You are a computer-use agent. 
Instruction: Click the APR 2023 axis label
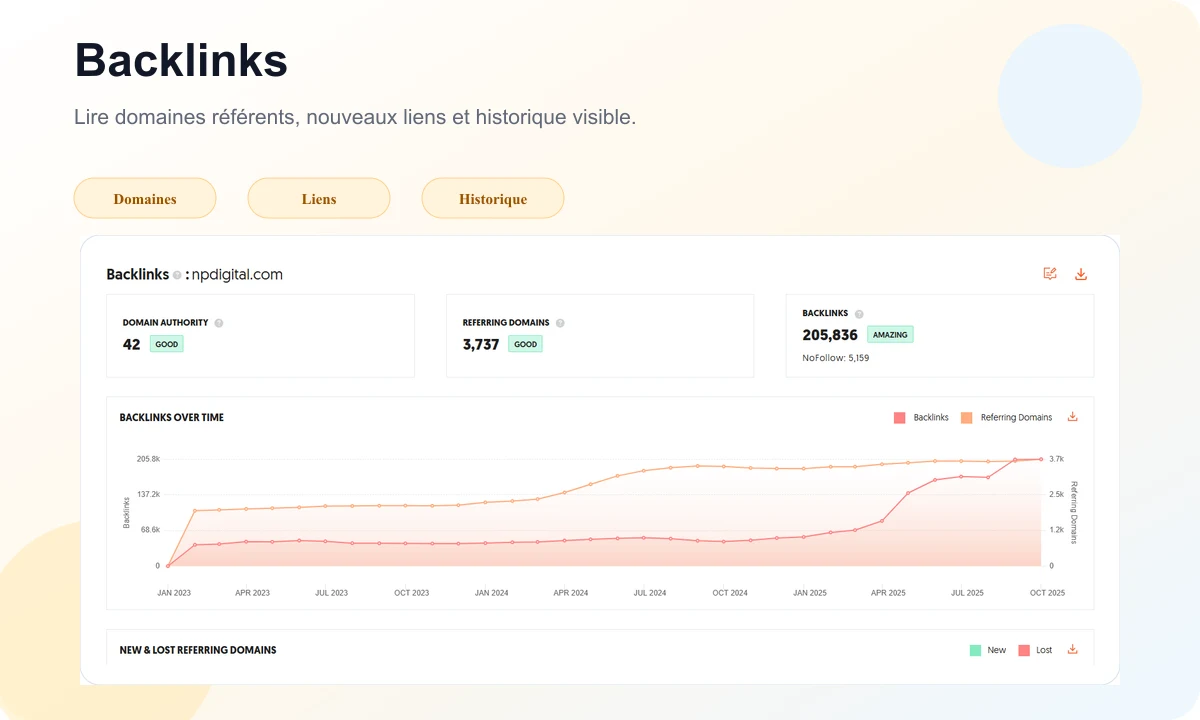253,593
